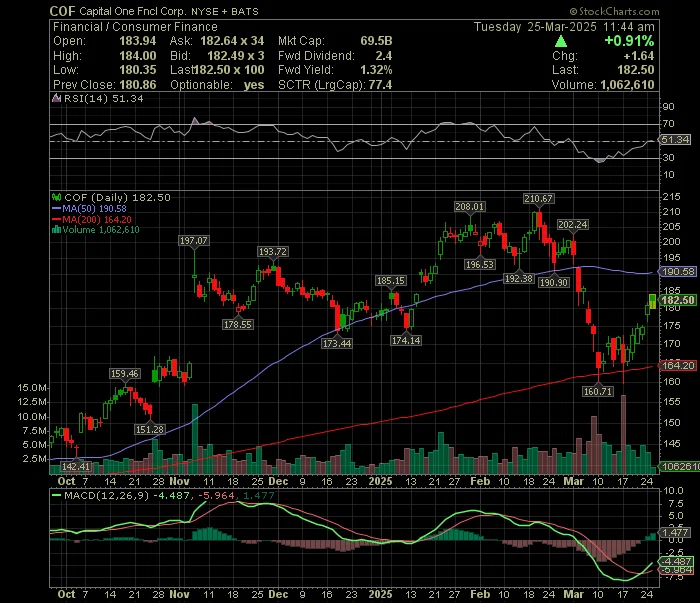Image resolution: width=700 pixels, height=603 pixels.
Task: Click the 196.53 low label
Action: [x=479, y=265]
